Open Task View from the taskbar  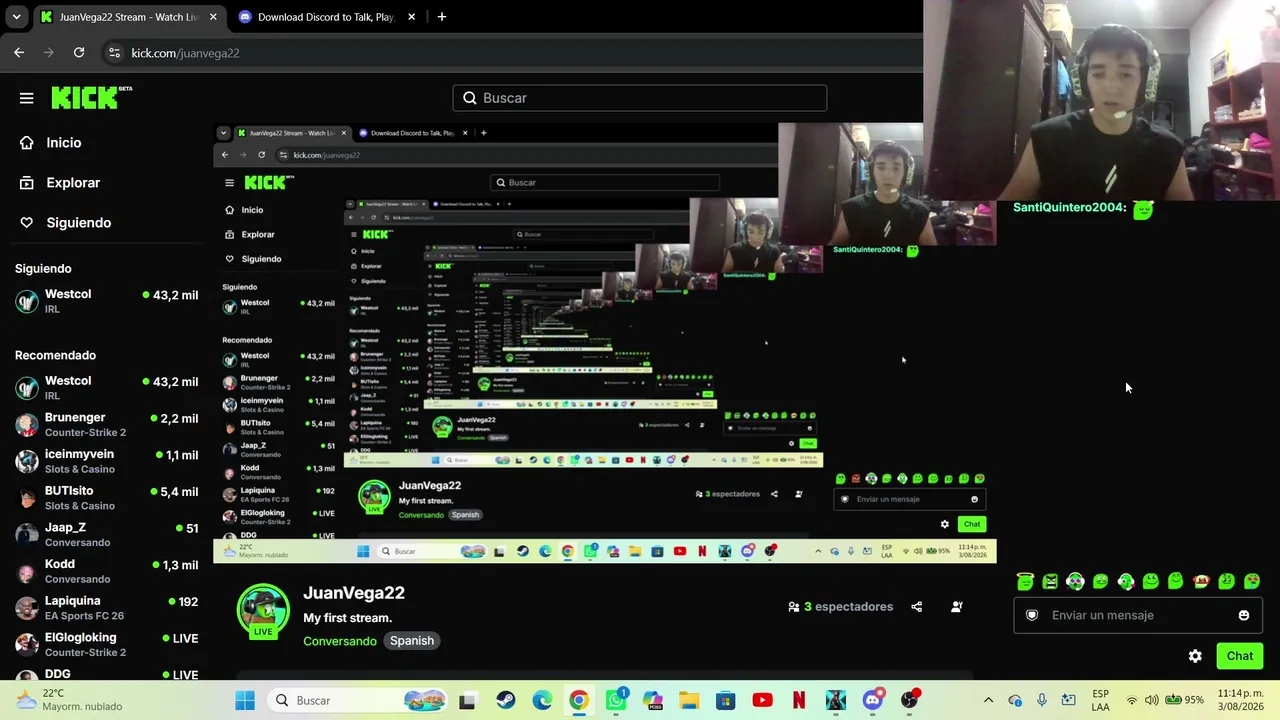tap(467, 700)
